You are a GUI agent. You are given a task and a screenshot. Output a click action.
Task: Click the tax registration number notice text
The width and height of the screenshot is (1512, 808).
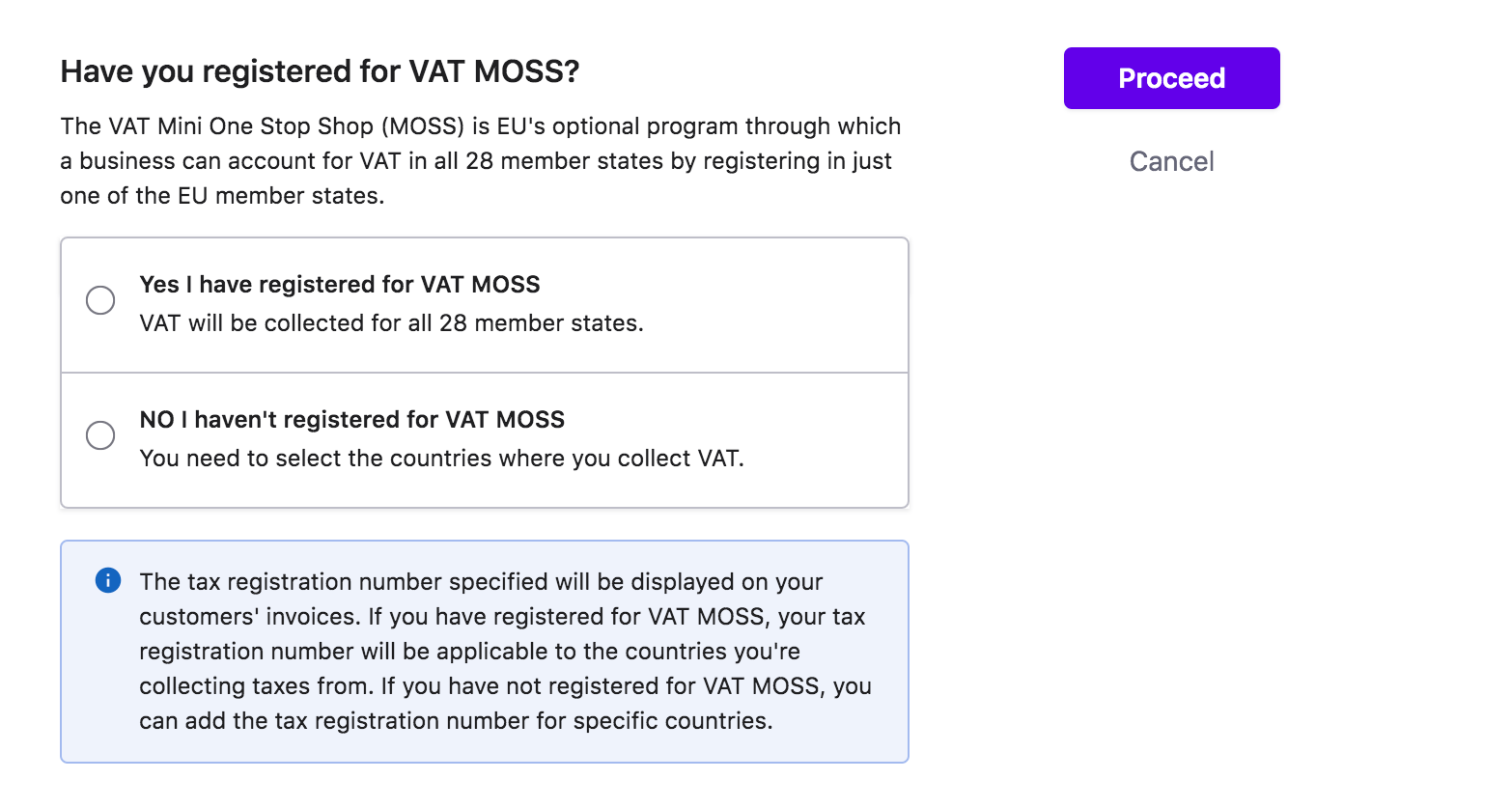pos(505,652)
